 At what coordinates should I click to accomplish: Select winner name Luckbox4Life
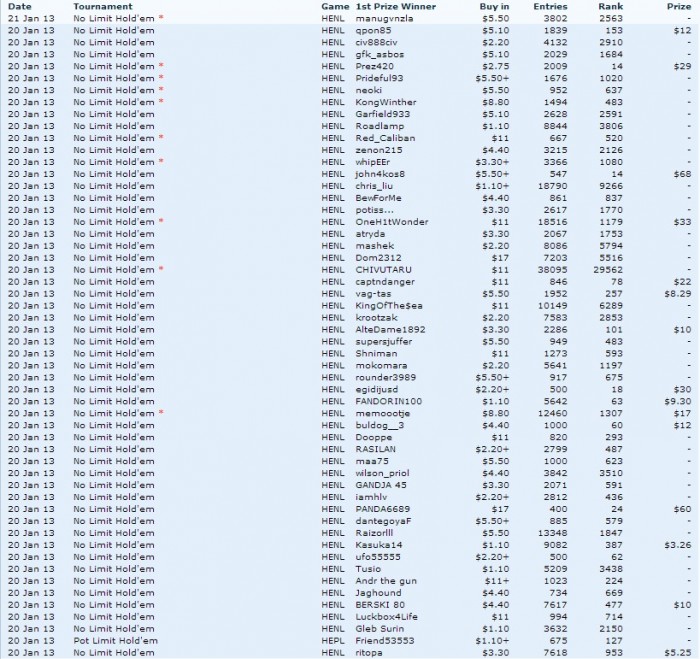click(387, 617)
